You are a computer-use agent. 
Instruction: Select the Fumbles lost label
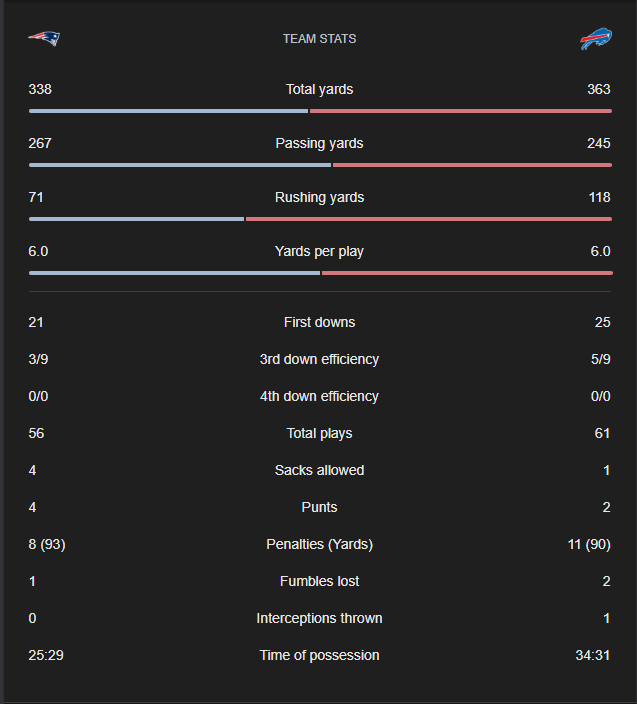click(x=319, y=581)
